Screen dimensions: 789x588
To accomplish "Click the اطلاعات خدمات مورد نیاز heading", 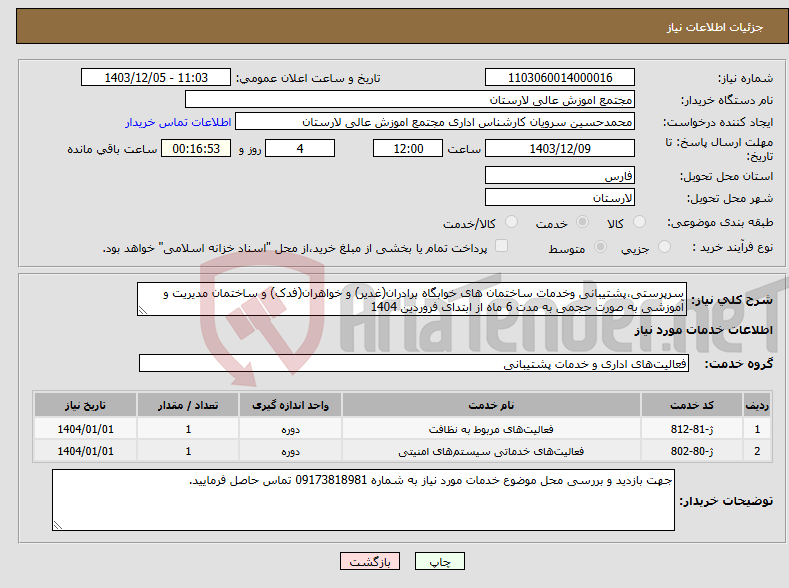I will click(703, 330).
